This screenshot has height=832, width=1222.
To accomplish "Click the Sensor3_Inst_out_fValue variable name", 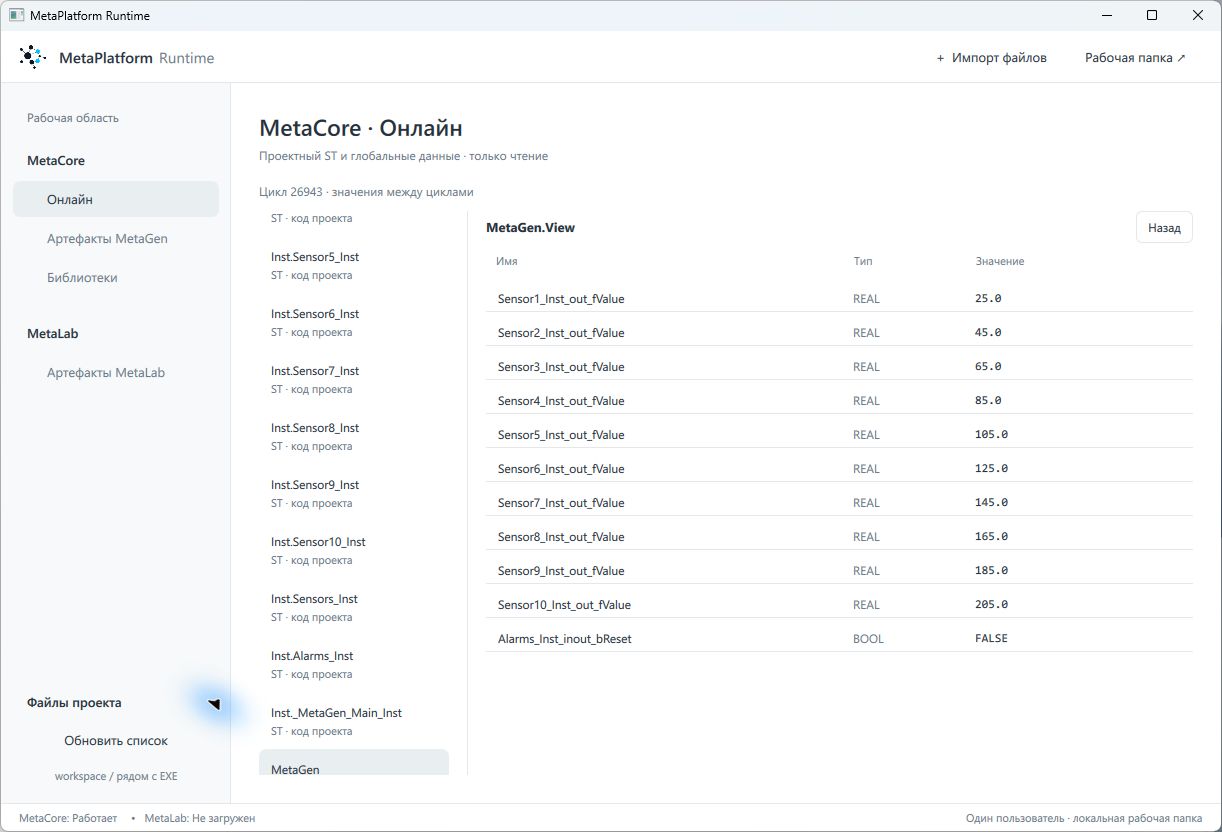I will tap(561, 367).
